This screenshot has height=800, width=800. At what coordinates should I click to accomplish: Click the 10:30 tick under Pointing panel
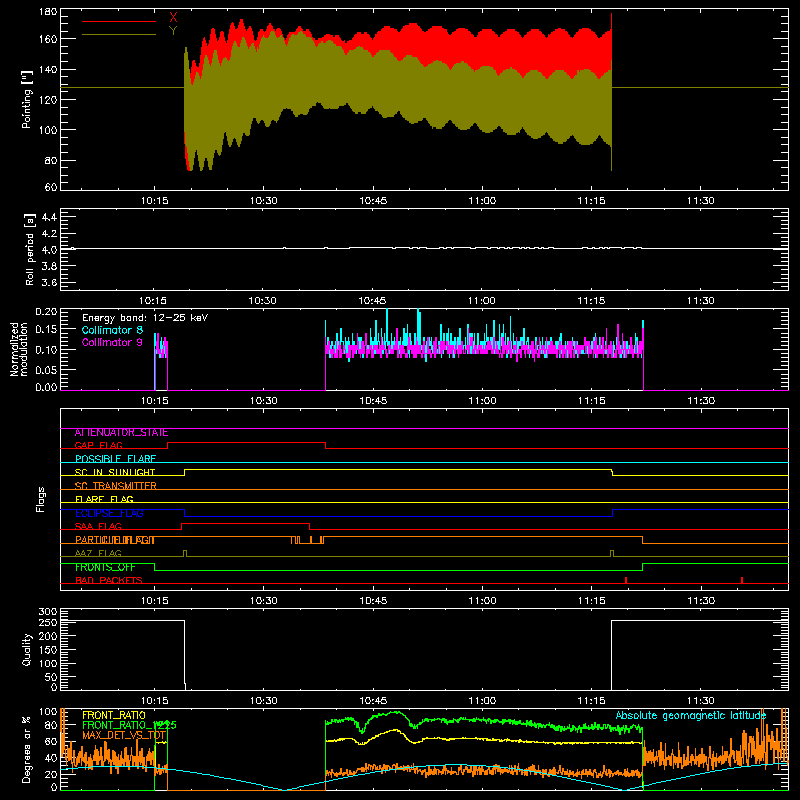tap(264, 201)
